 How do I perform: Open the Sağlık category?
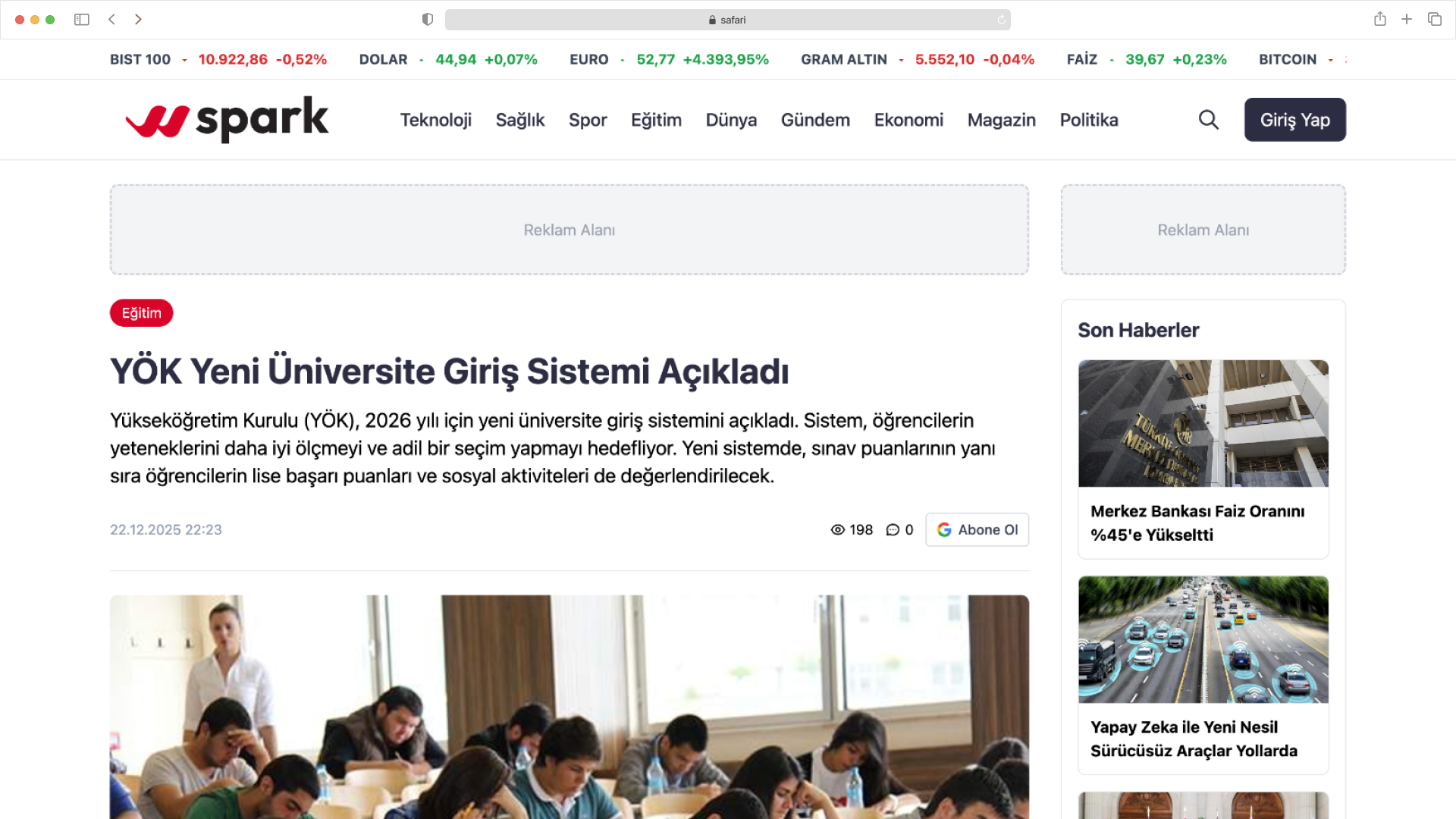pyautogui.click(x=520, y=120)
